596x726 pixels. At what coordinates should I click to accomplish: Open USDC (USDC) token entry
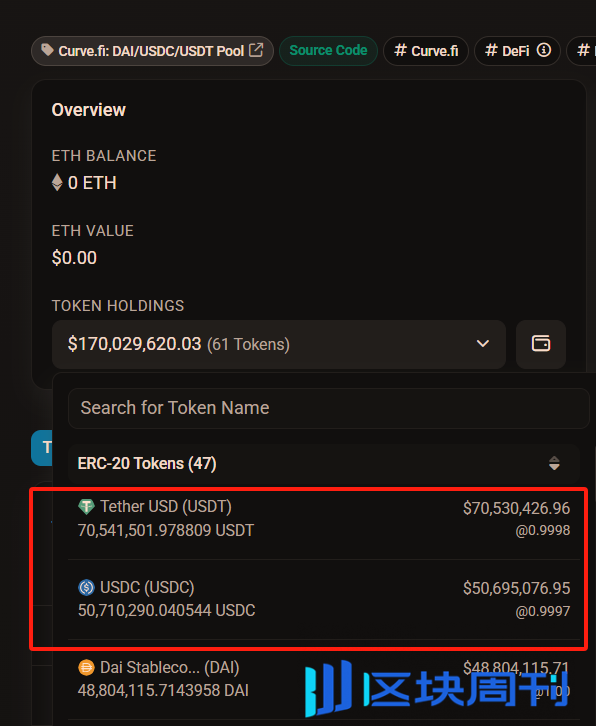click(x=324, y=599)
